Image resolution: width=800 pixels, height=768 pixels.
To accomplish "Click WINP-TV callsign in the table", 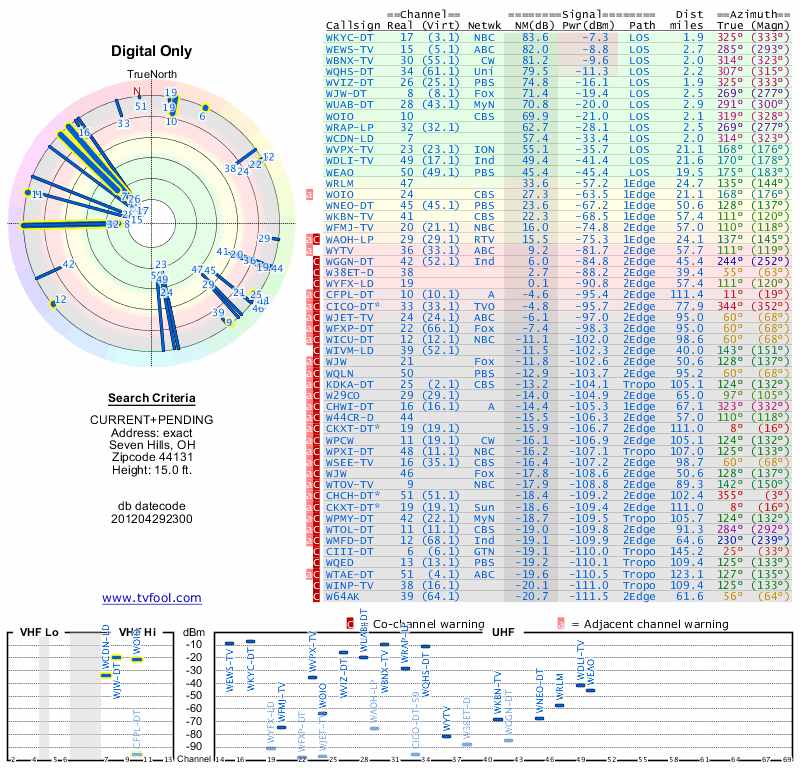I will click(x=349, y=585).
